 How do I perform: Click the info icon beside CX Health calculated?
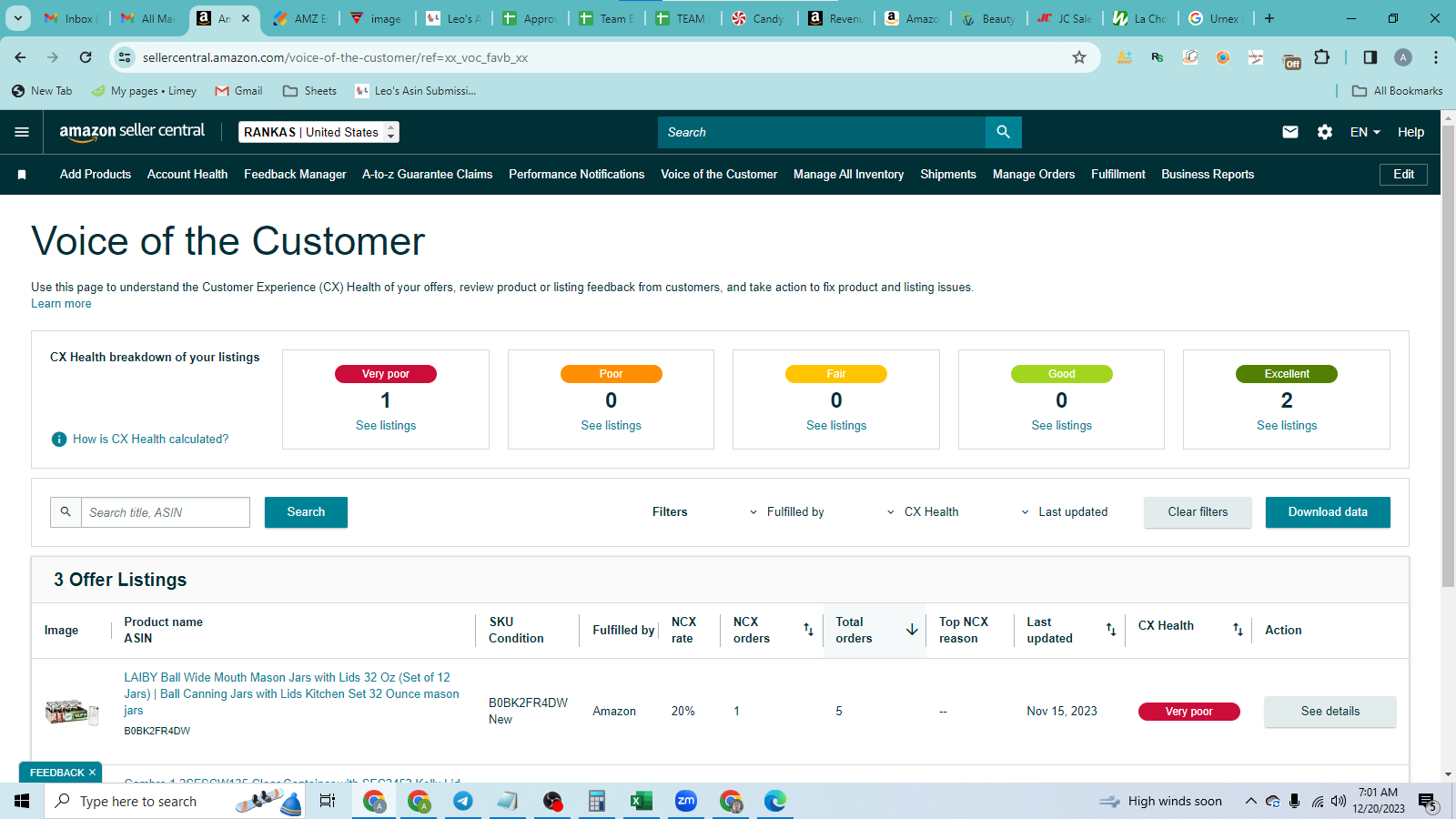coord(59,440)
